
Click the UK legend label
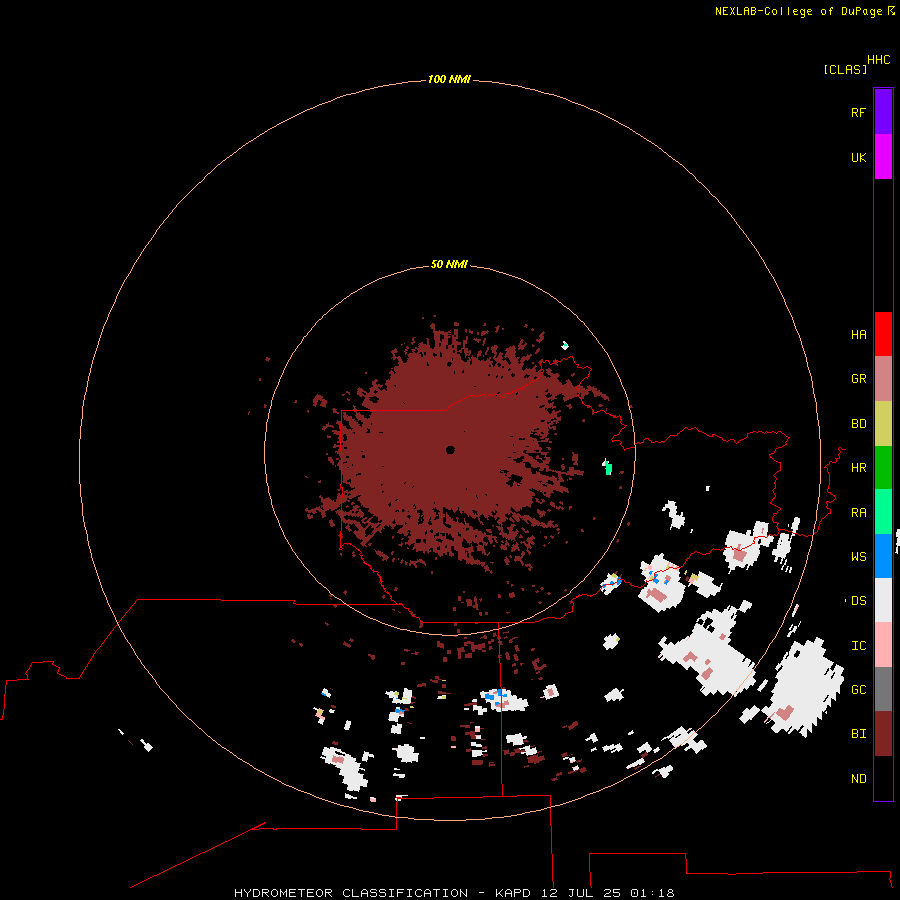[x=859, y=157]
